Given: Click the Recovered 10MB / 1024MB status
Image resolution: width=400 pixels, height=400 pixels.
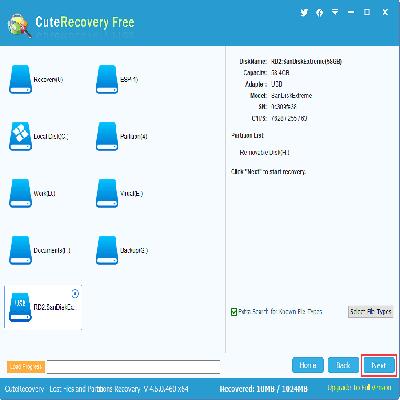Looking at the screenshot, I should click(x=263, y=389).
